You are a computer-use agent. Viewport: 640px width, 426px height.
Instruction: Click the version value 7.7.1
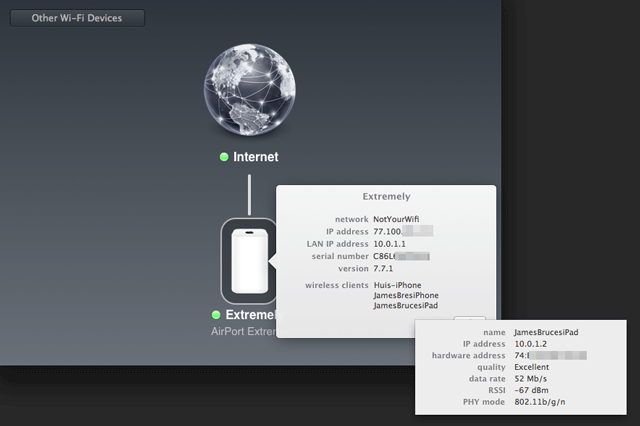click(383, 268)
